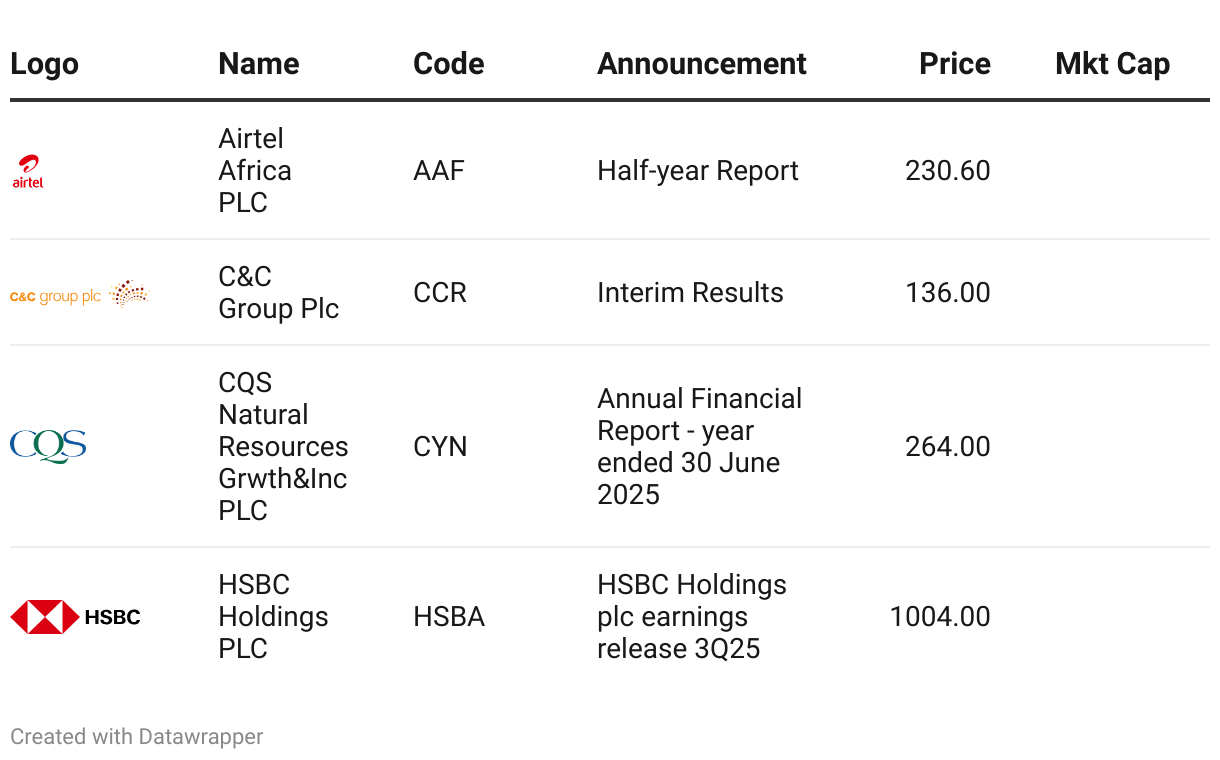The height and width of the screenshot is (760, 1220).
Task: Click the Airtel logo icon
Action: click(x=28, y=171)
